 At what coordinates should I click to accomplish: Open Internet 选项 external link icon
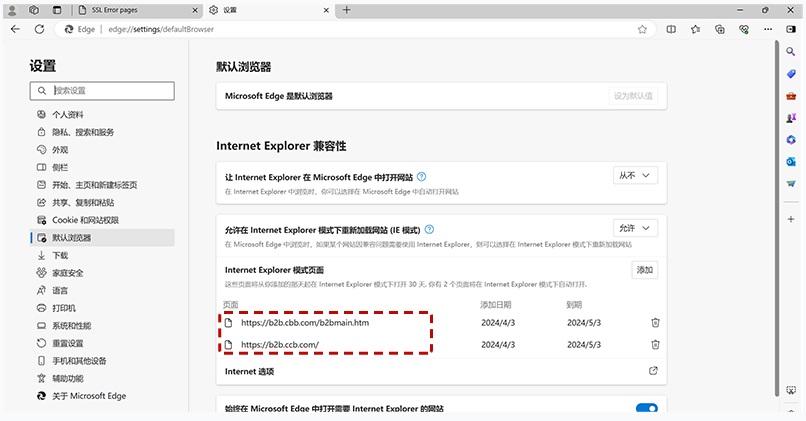click(x=654, y=371)
